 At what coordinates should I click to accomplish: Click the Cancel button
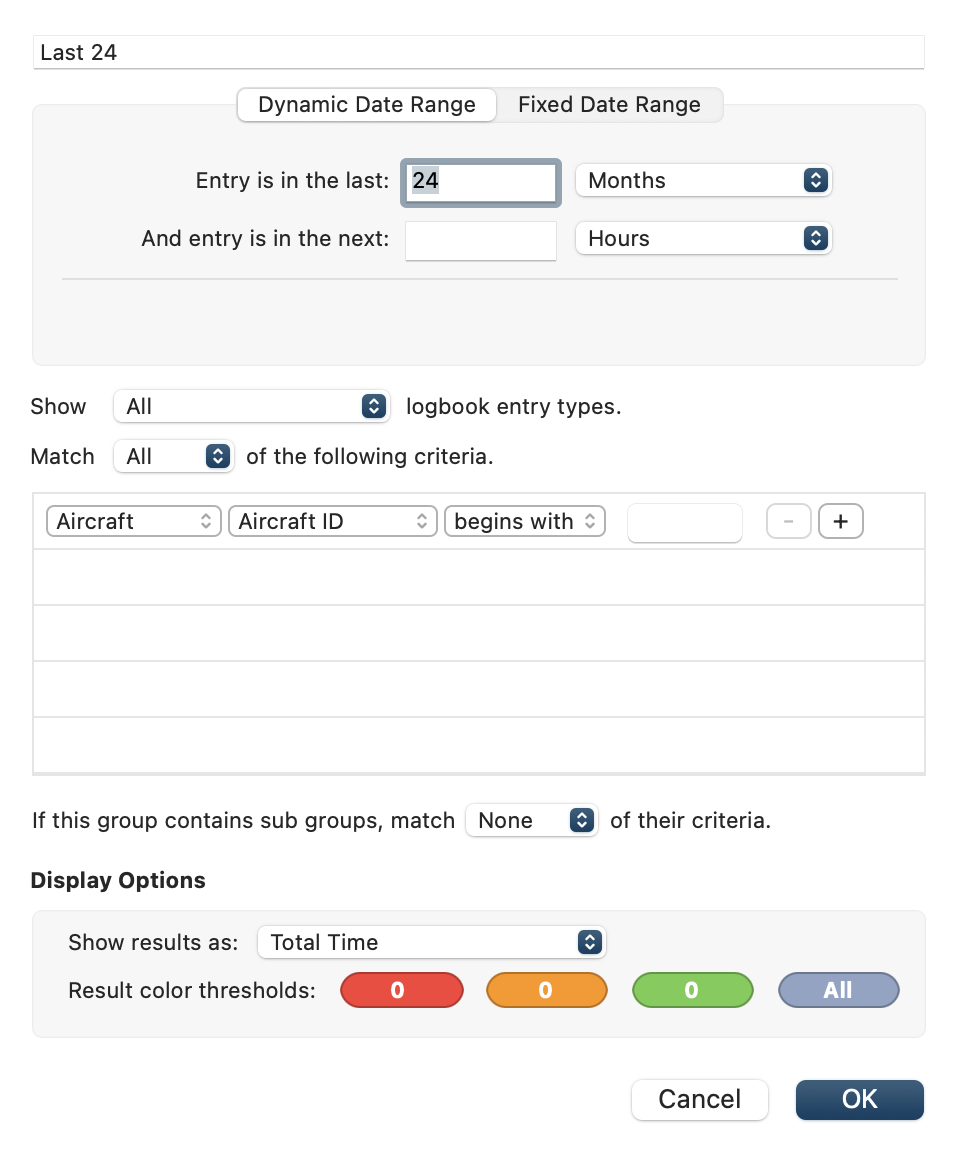click(700, 1099)
